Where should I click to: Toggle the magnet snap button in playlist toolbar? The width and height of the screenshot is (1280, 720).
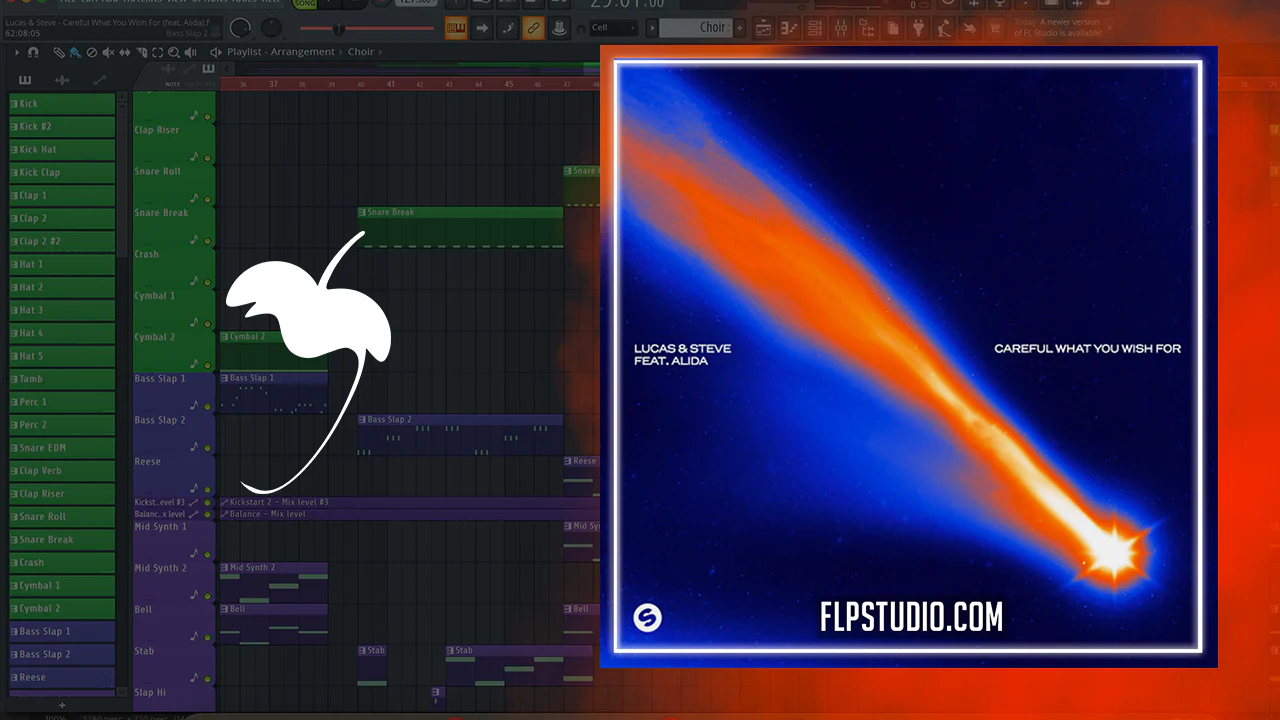point(33,52)
